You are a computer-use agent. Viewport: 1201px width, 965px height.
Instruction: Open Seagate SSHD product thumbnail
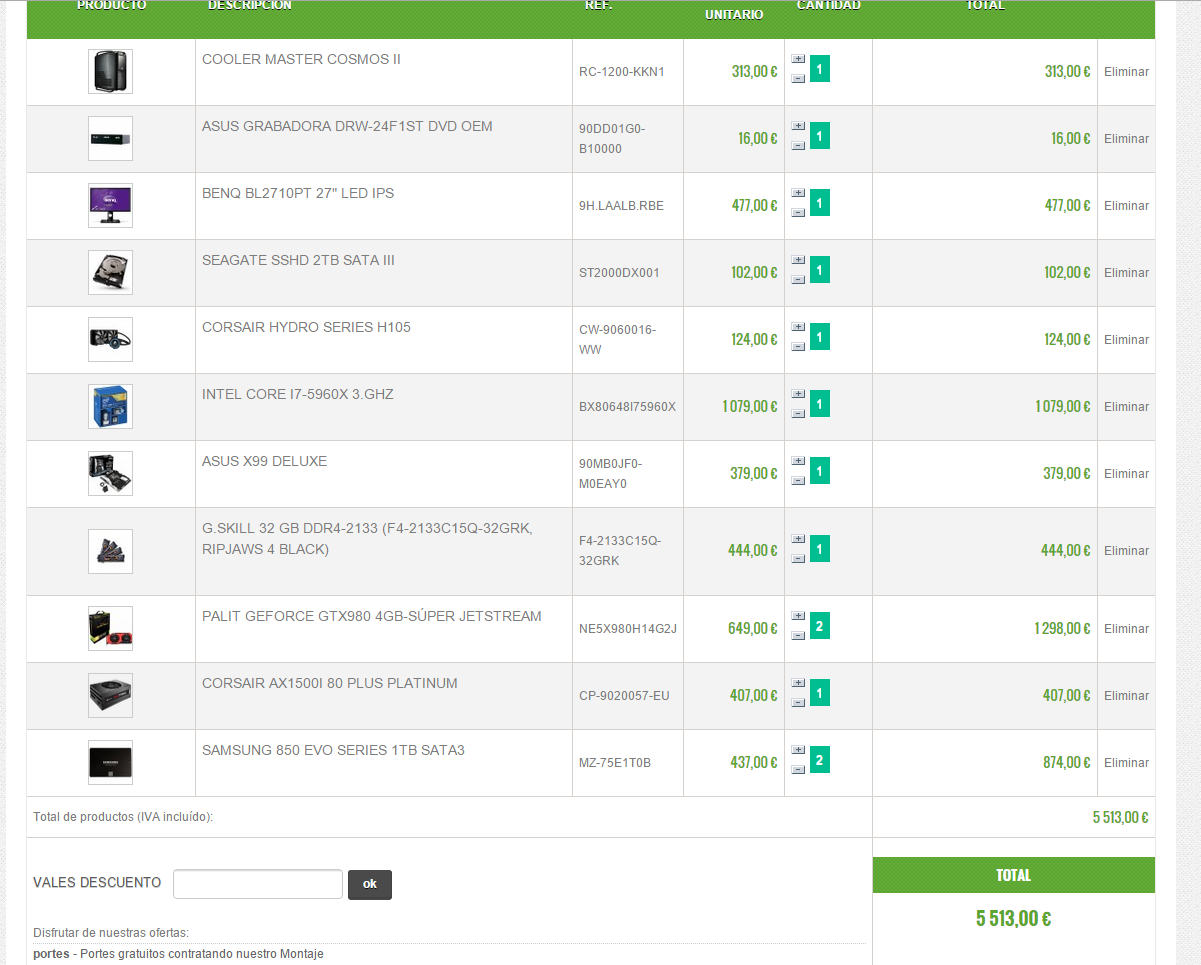(x=110, y=273)
